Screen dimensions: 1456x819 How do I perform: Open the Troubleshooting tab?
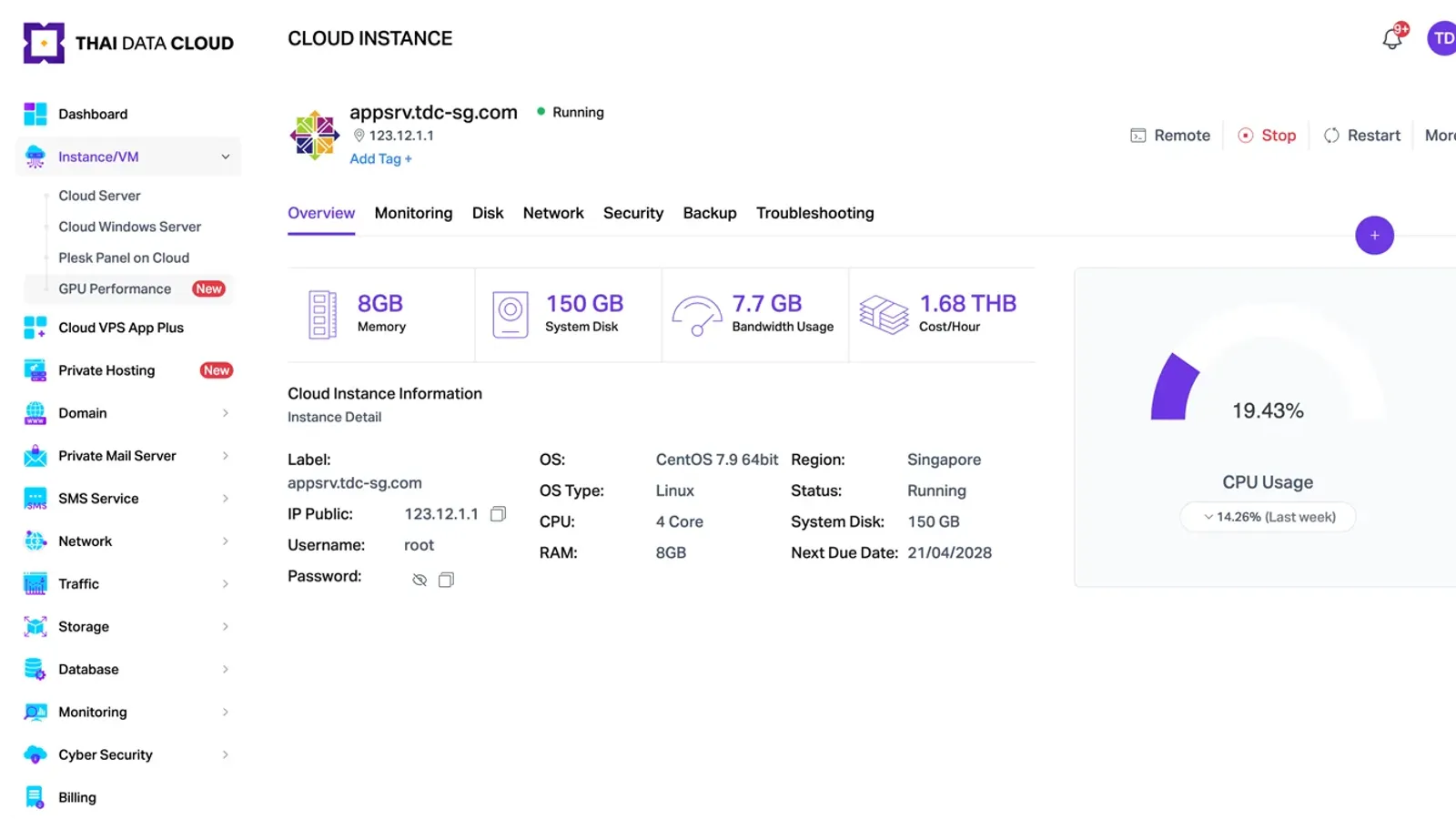815,213
